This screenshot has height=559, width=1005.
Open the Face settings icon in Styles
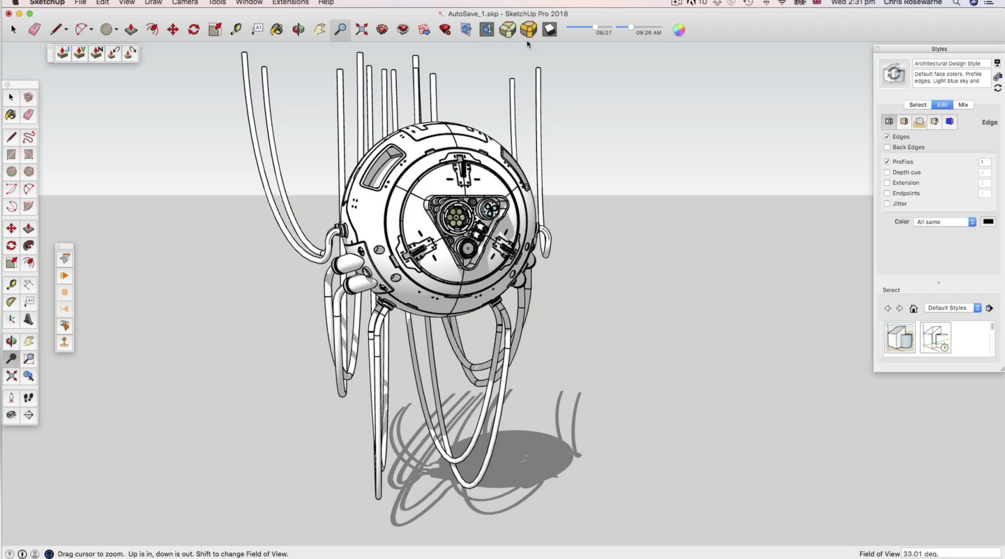[904, 121]
